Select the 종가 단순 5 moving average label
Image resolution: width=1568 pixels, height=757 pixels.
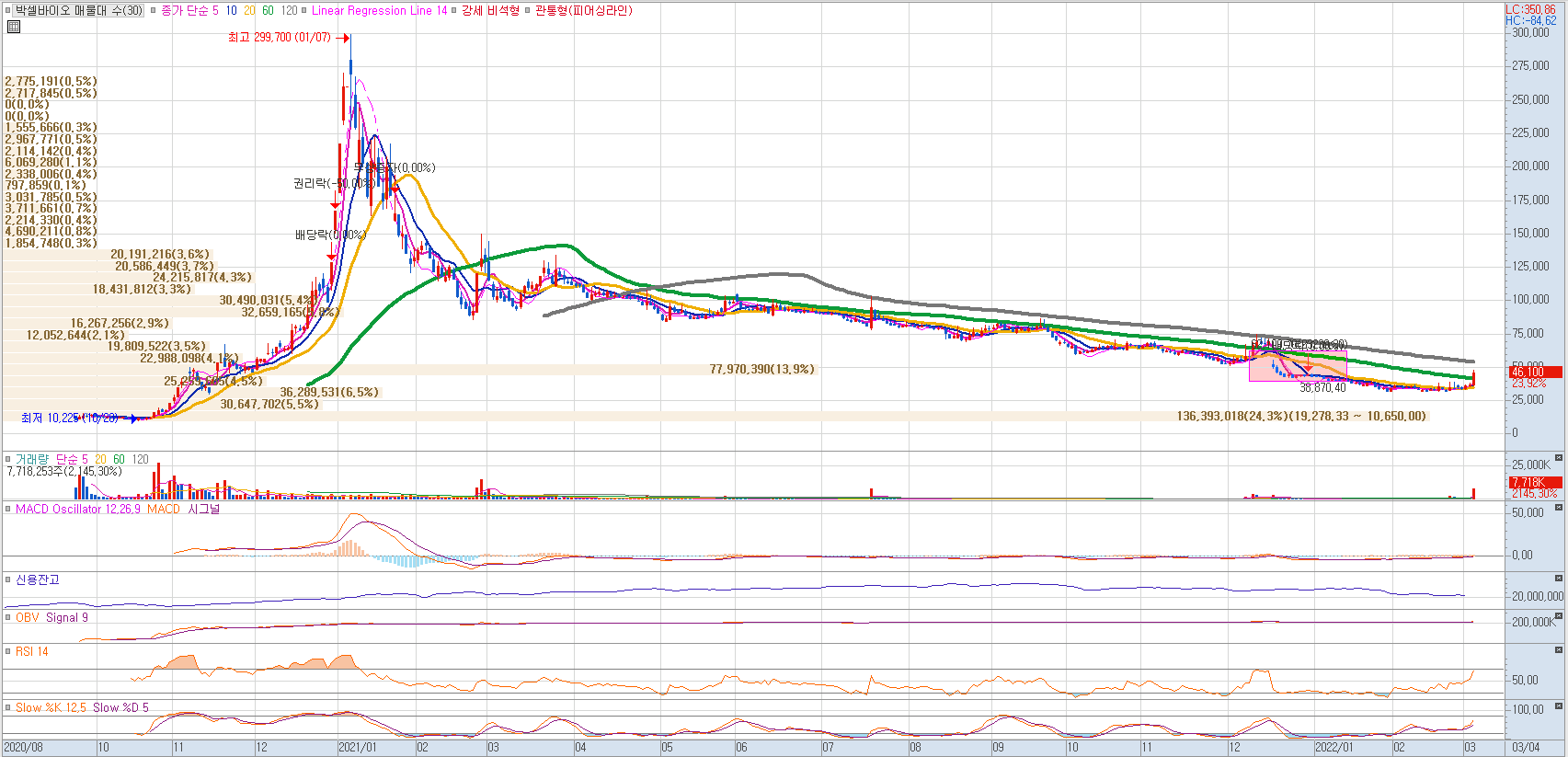(189, 11)
